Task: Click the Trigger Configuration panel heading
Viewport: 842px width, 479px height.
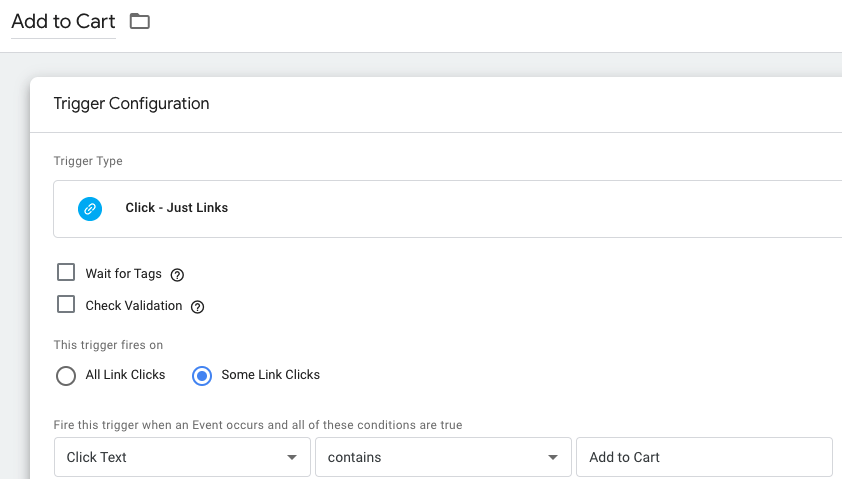Action: [x=131, y=104]
